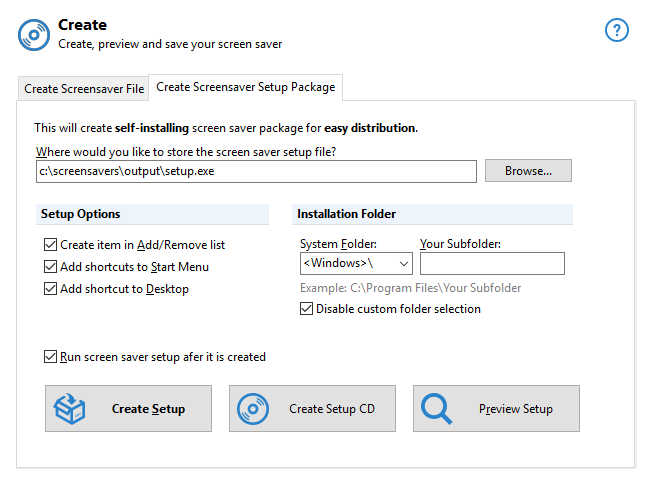Screen dimensions: 650x485
Task: Click the Create Setup button label
Action: pos(148,409)
